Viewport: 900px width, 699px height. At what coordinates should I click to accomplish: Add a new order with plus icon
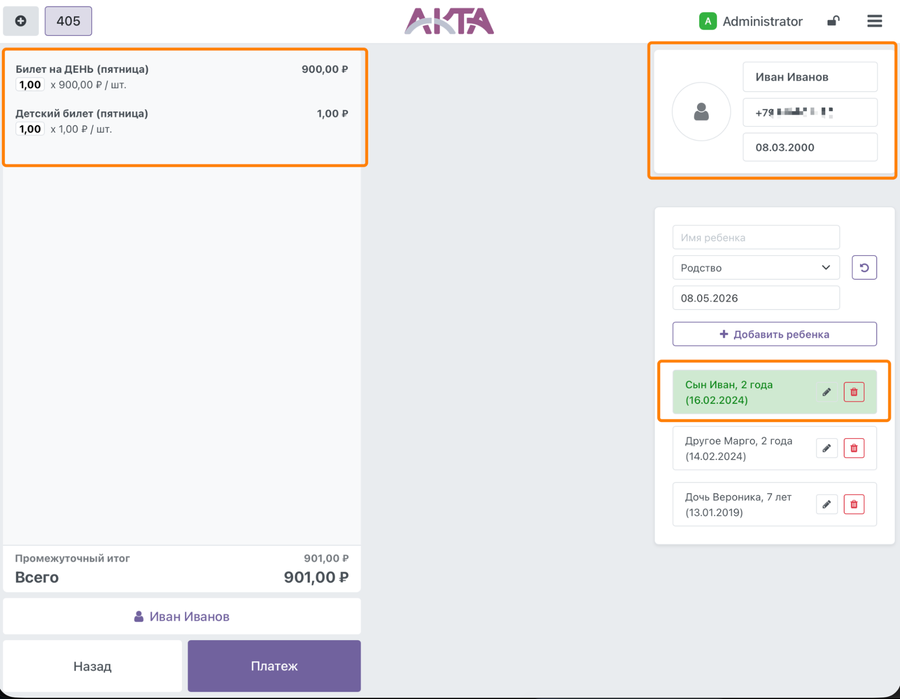point(21,21)
